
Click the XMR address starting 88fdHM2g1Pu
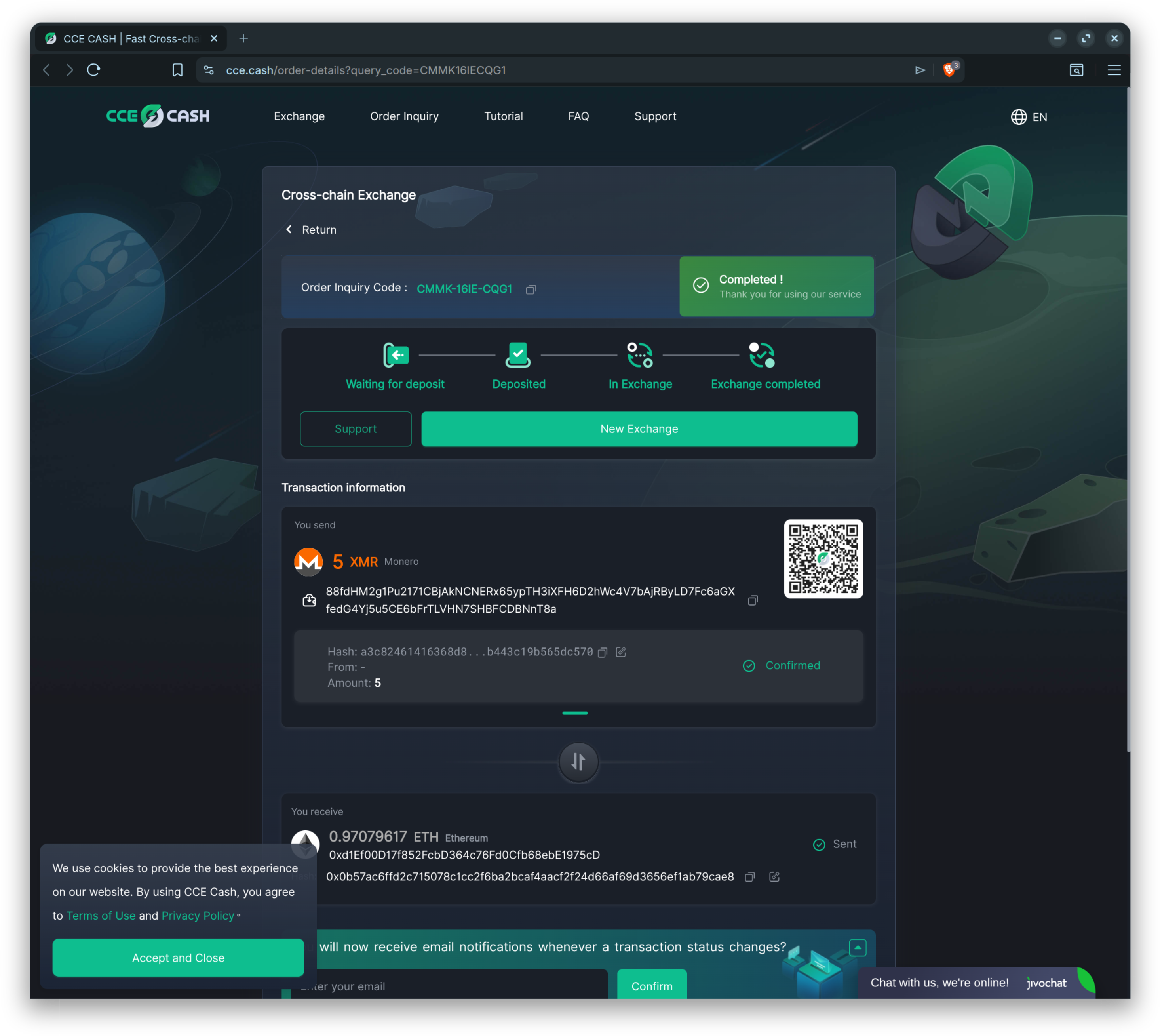(x=530, y=600)
